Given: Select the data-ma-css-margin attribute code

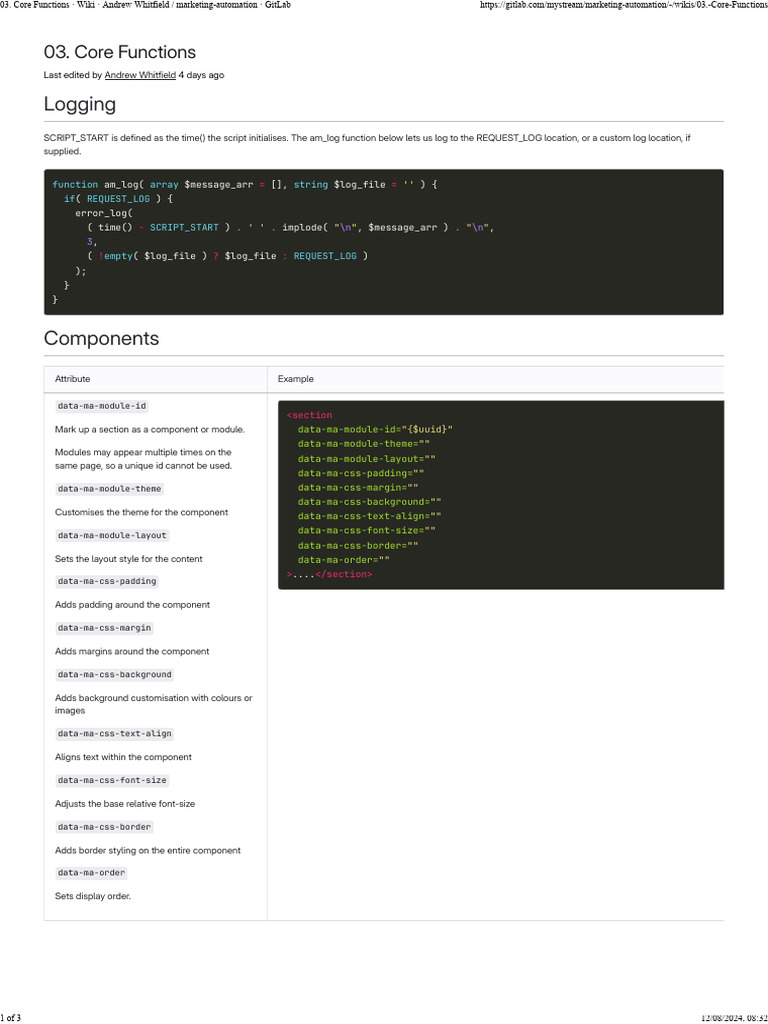Looking at the screenshot, I should coord(104,628).
